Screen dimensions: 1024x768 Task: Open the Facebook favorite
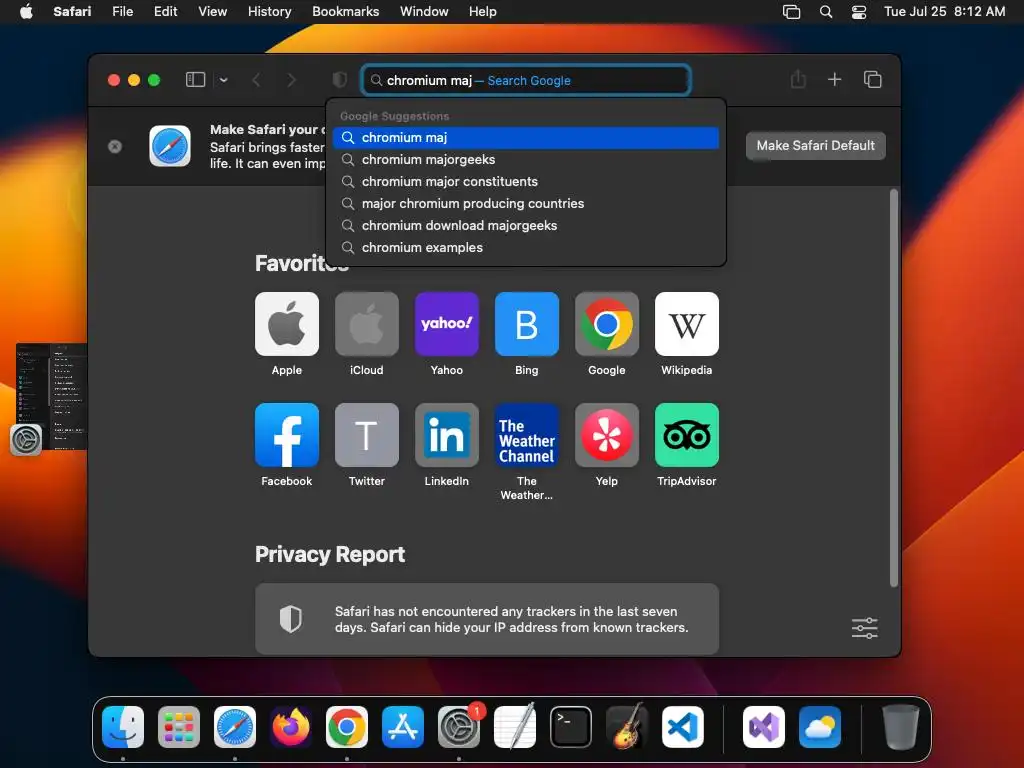(287, 435)
